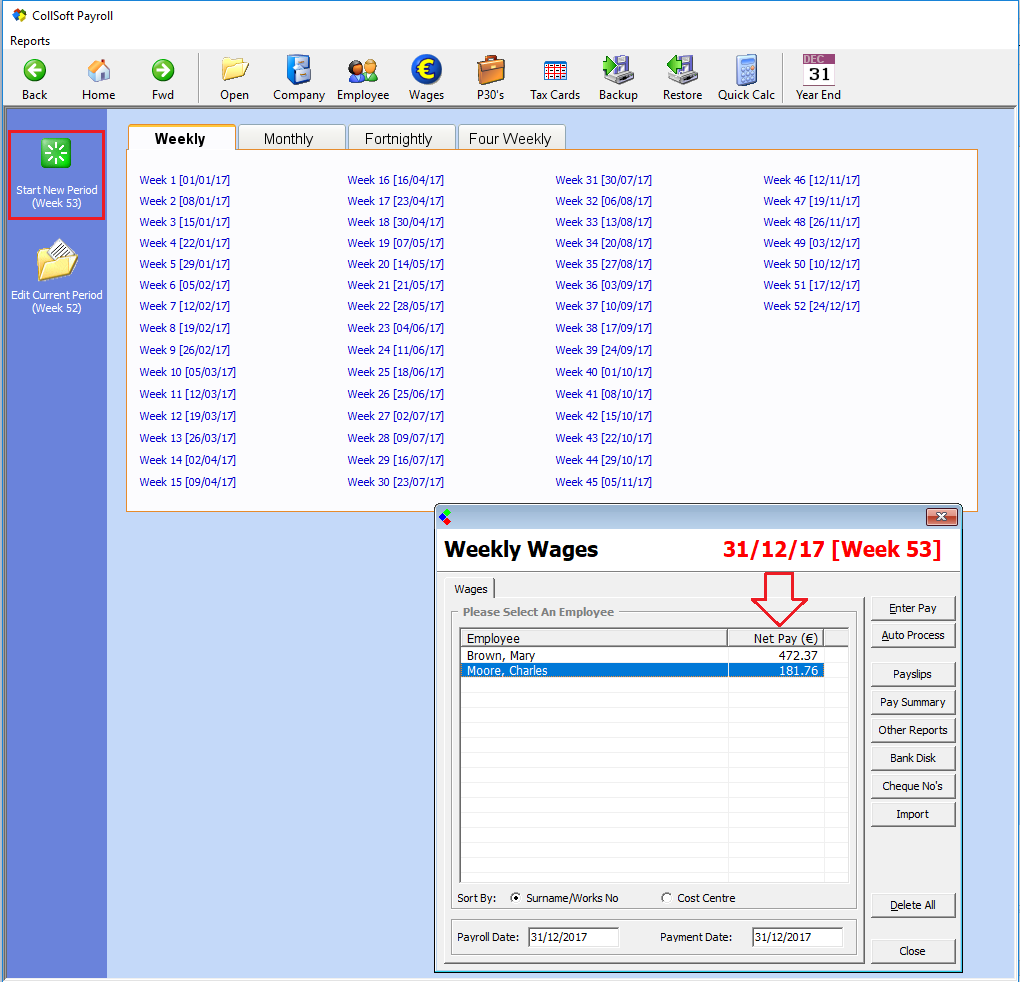The width and height of the screenshot is (1020, 982).
Task: Click the Payslips button
Action: pyautogui.click(x=912, y=674)
